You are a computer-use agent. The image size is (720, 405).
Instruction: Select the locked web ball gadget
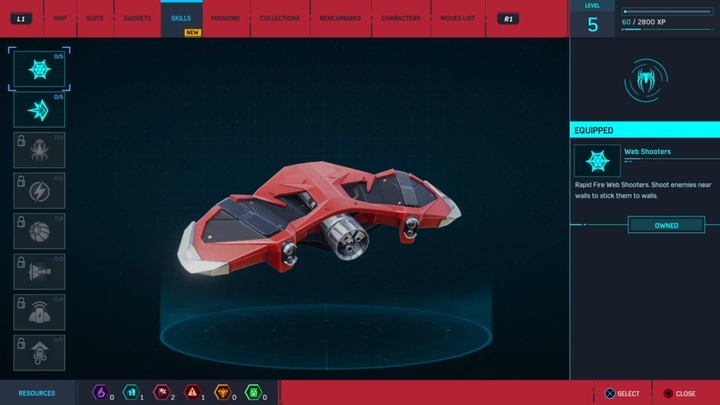pos(39,231)
